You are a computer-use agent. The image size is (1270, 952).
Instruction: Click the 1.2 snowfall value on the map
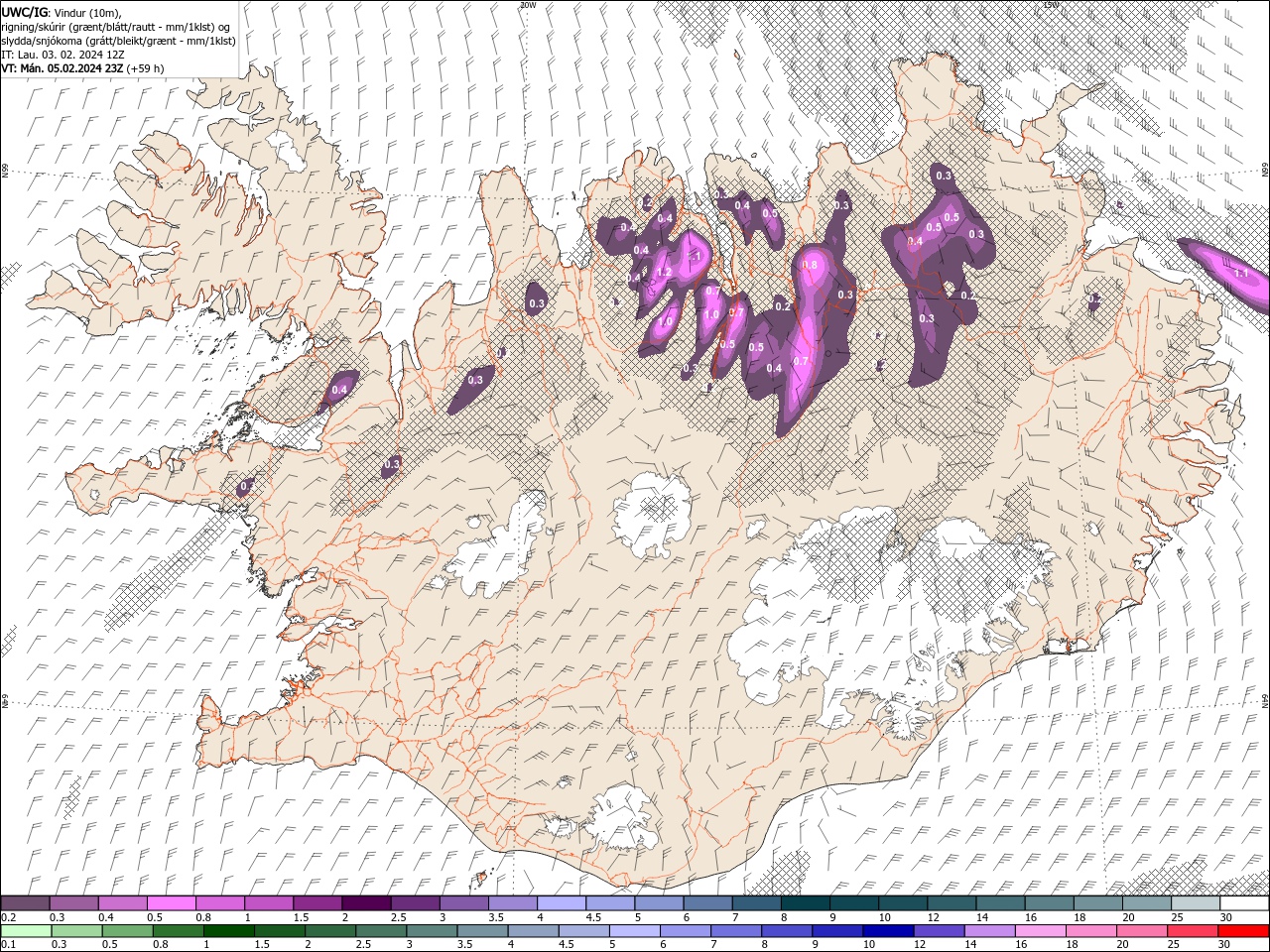click(665, 273)
